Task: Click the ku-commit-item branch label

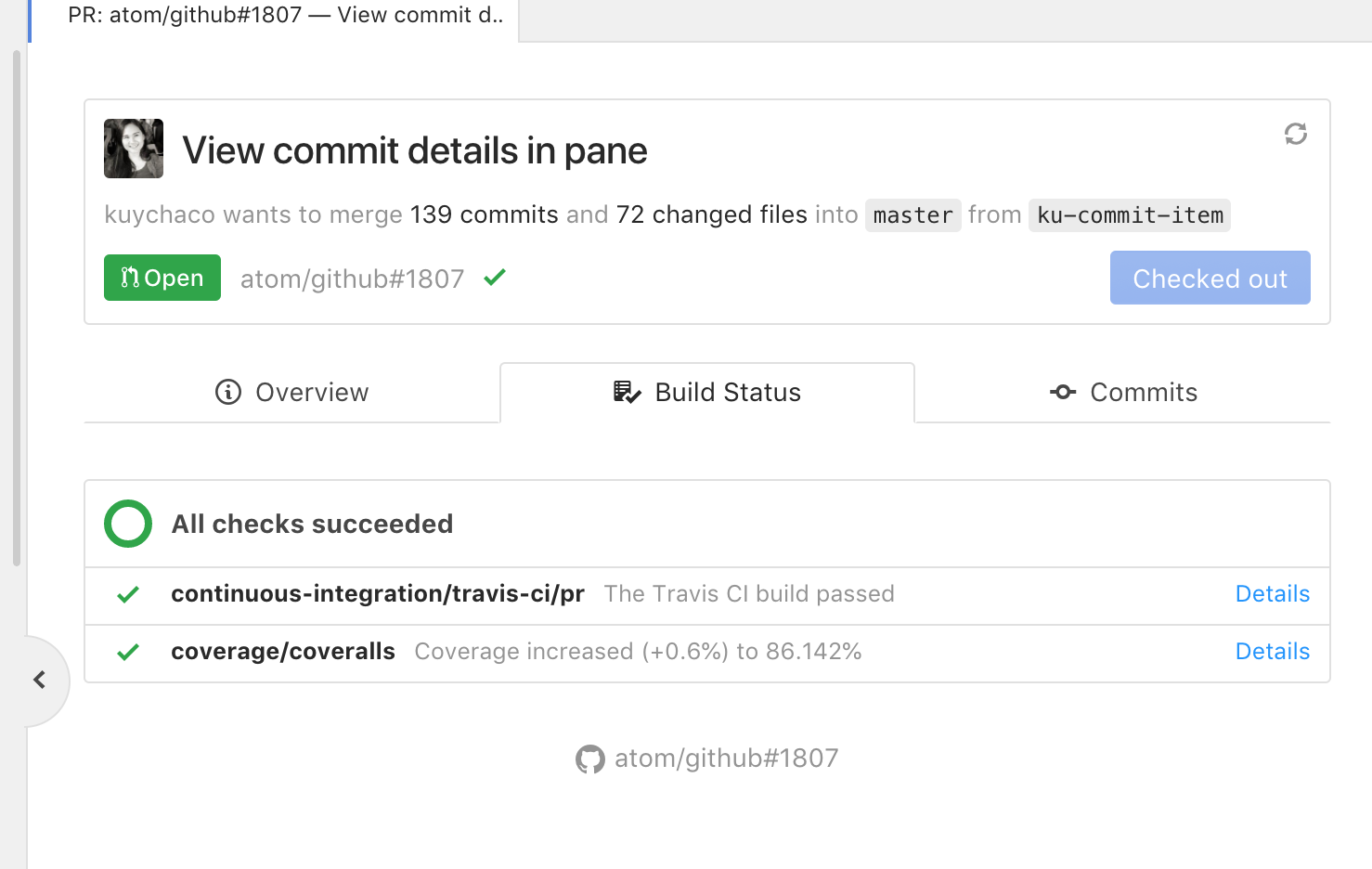Action: (x=1130, y=215)
